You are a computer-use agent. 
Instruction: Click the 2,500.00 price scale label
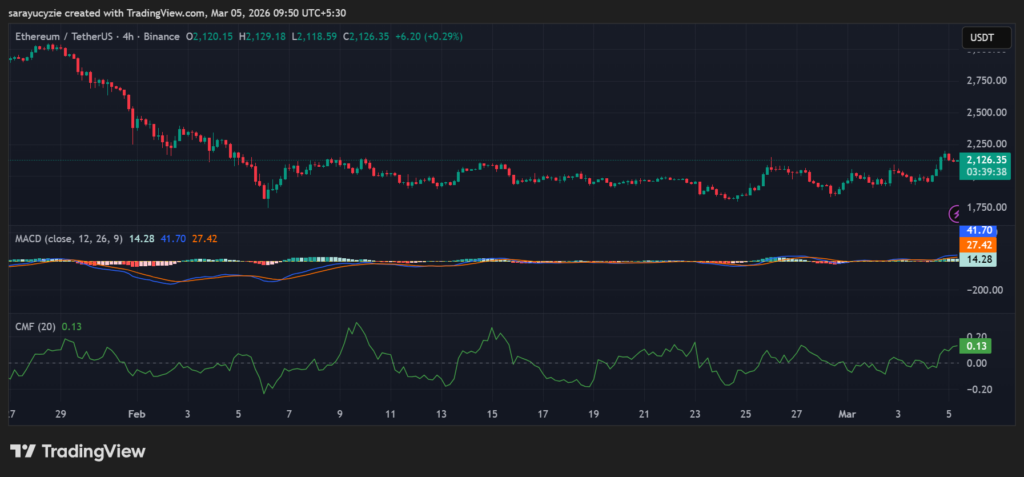pyautogui.click(x=986, y=111)
